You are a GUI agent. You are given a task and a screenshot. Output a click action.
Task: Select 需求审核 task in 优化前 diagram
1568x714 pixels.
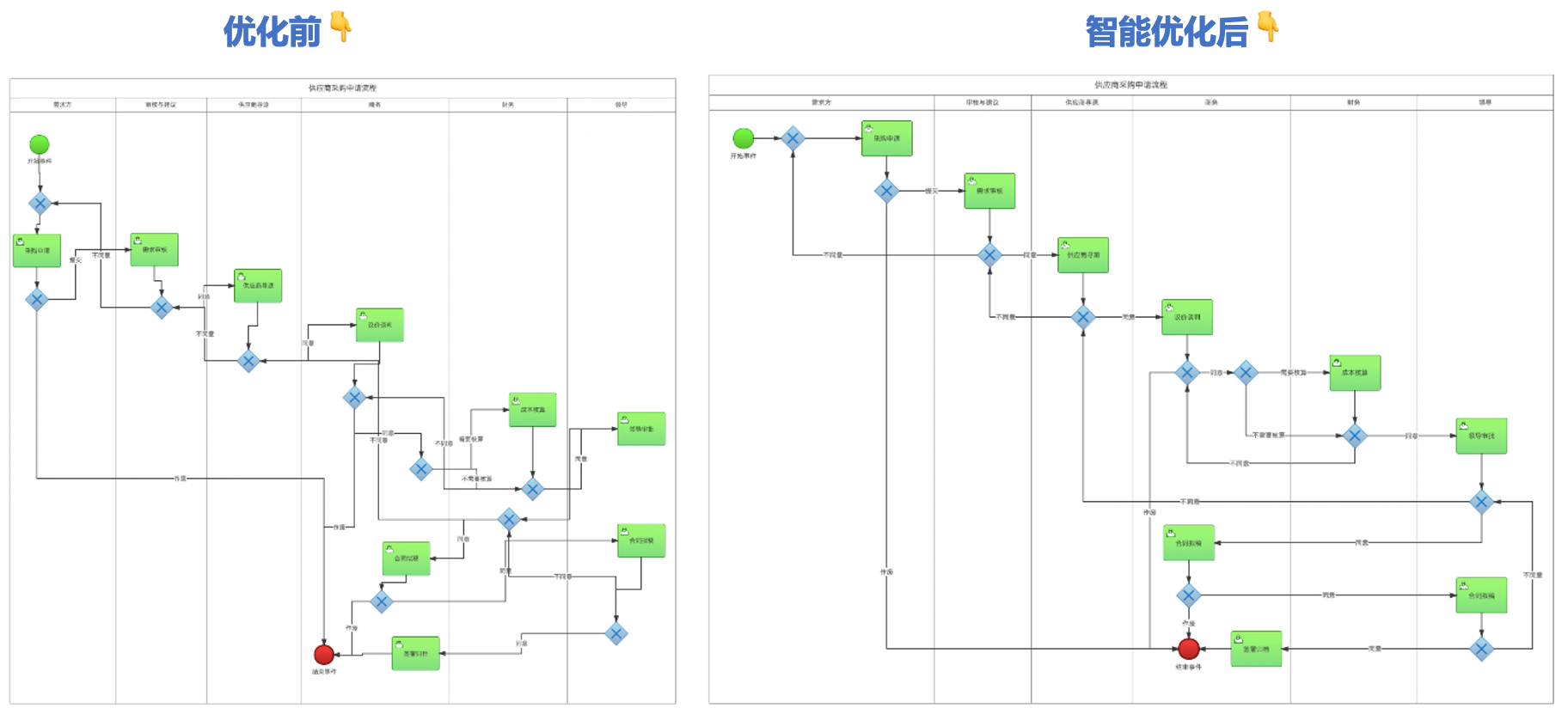pos(155,250)
